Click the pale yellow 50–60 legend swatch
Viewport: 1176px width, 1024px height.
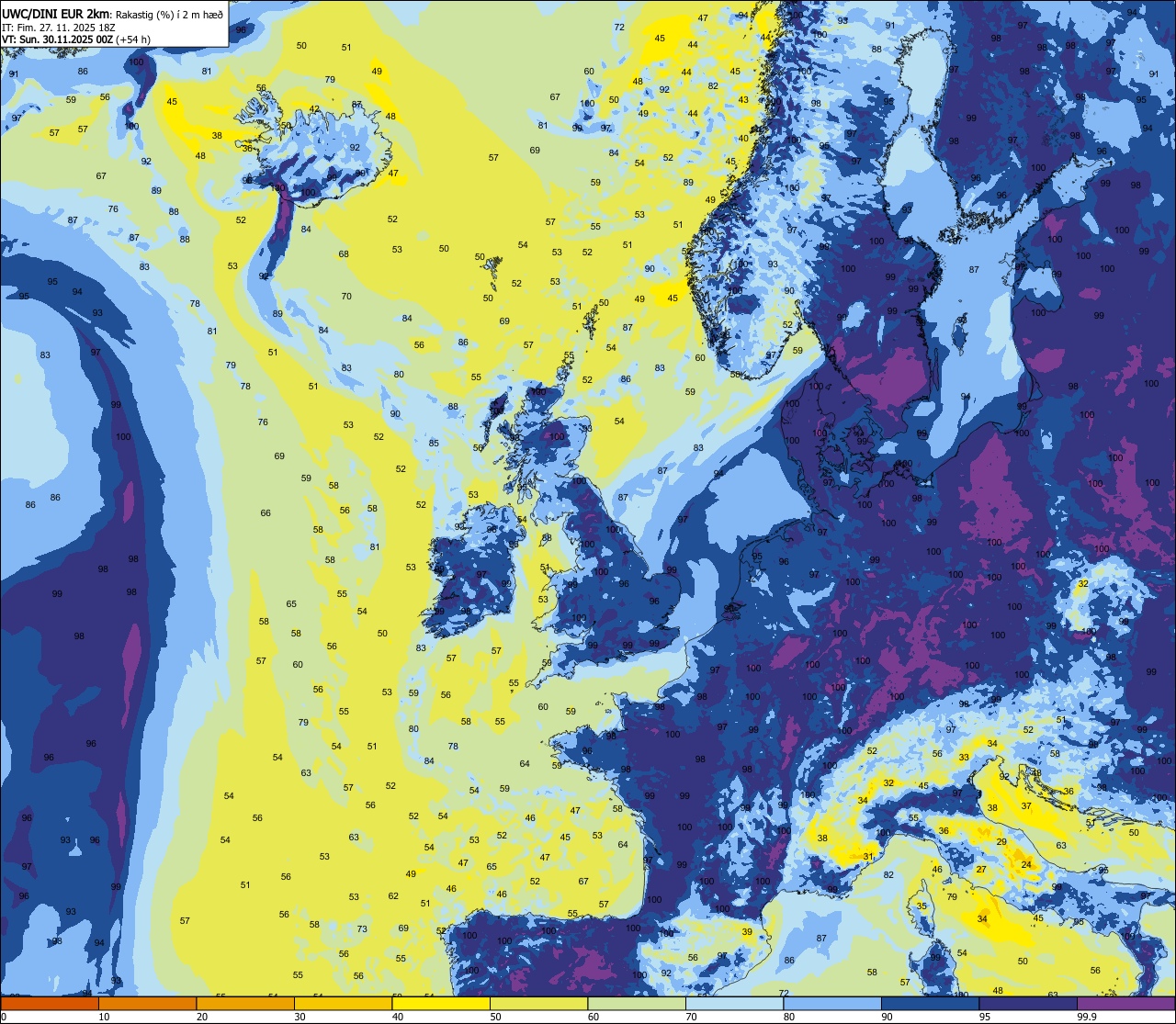coord(538,1003)
